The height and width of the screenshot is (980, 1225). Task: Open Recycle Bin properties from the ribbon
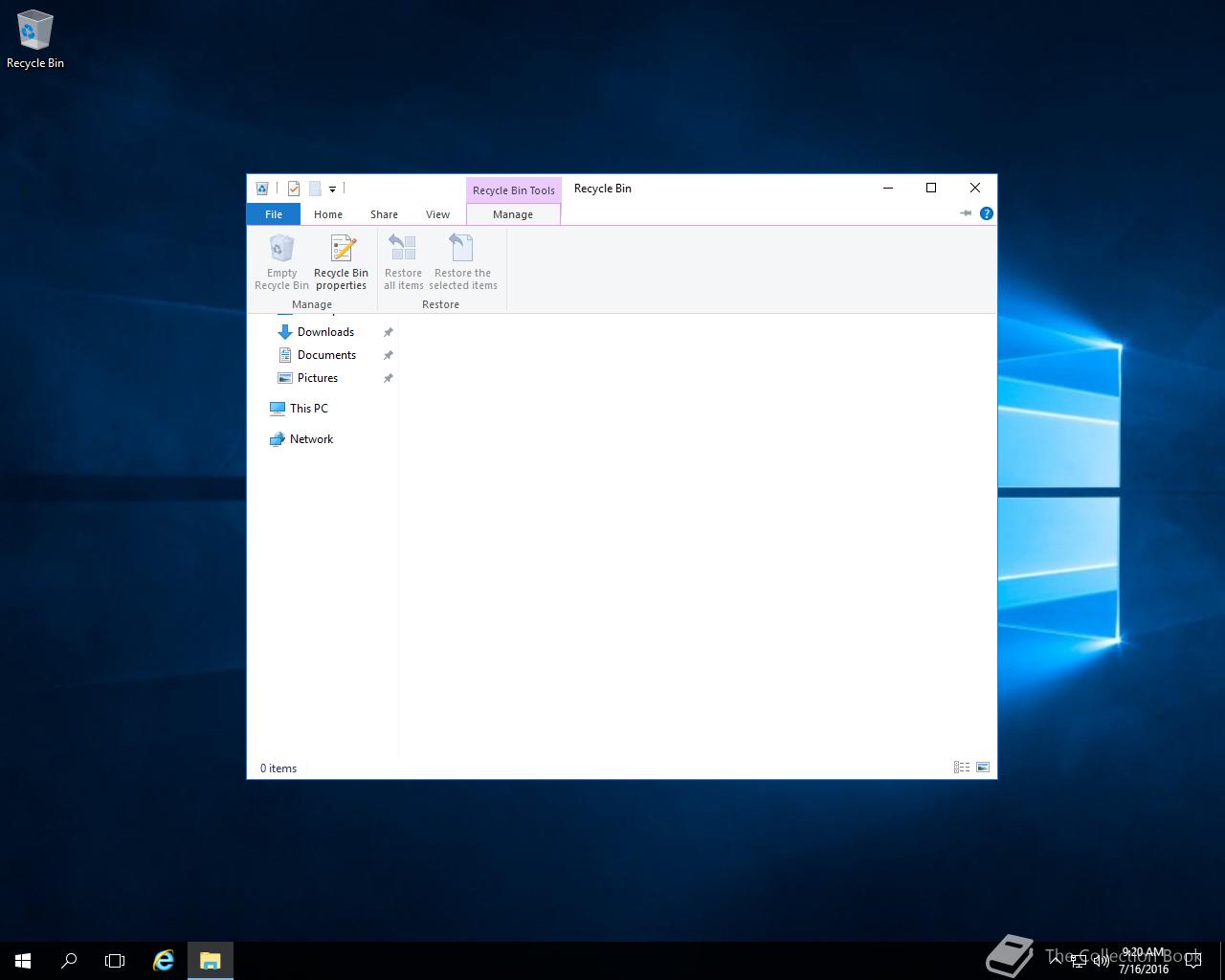tap(341, 262)
